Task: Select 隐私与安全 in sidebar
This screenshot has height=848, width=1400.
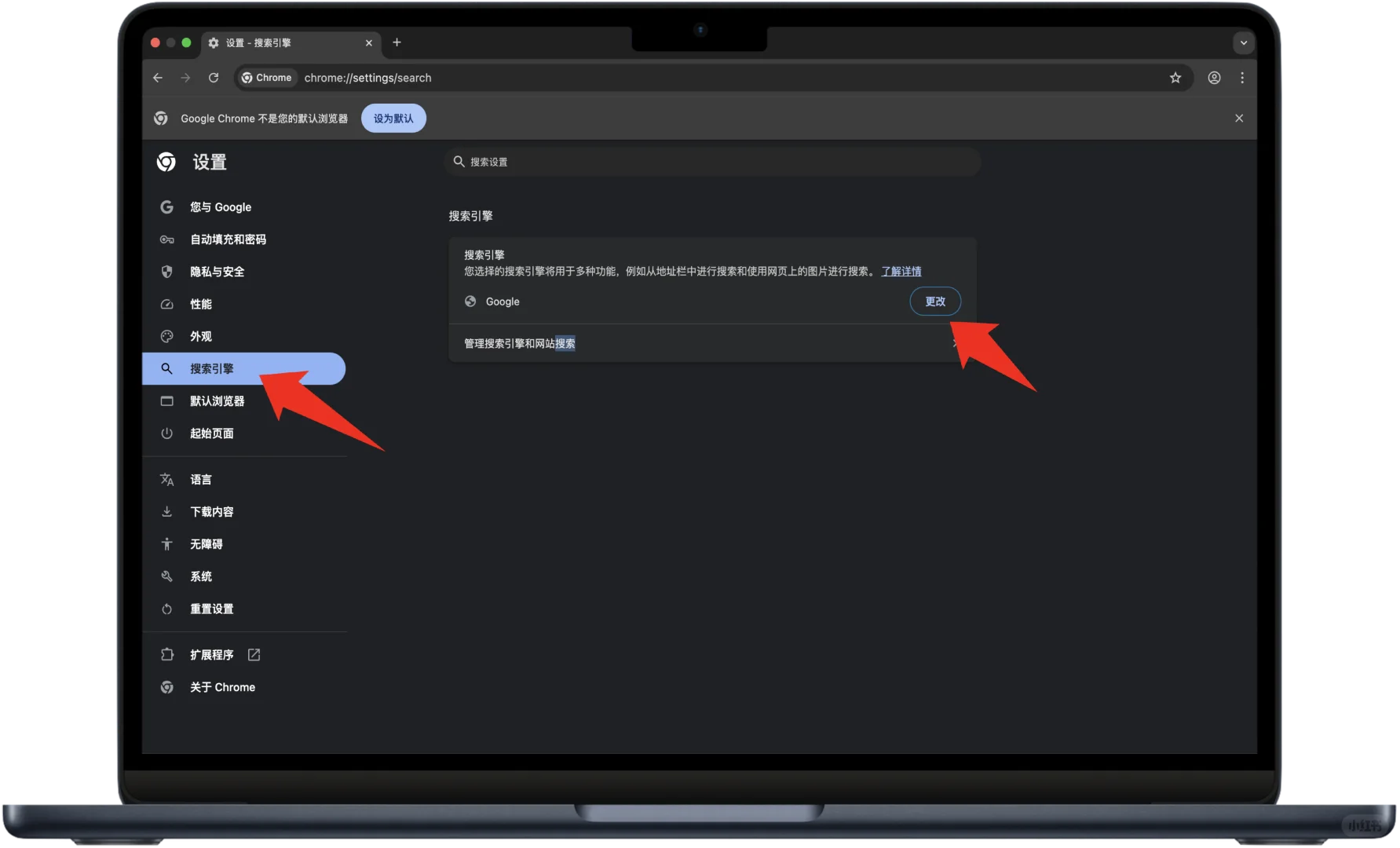Action: (217, 272)
